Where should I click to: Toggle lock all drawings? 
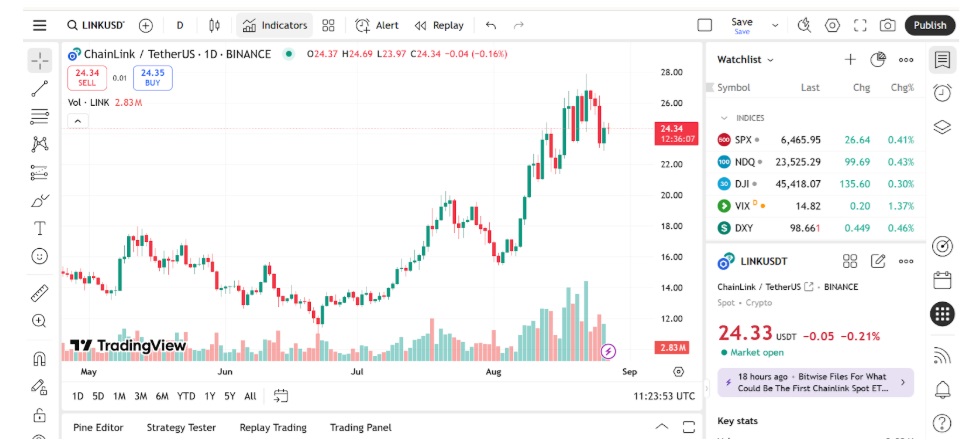(39, 413)
